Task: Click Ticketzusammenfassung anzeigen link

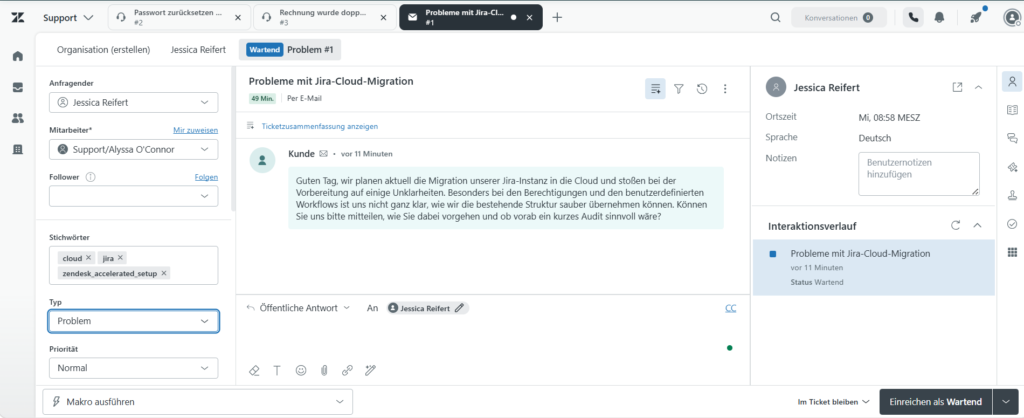Action: (x=320, y=126)
